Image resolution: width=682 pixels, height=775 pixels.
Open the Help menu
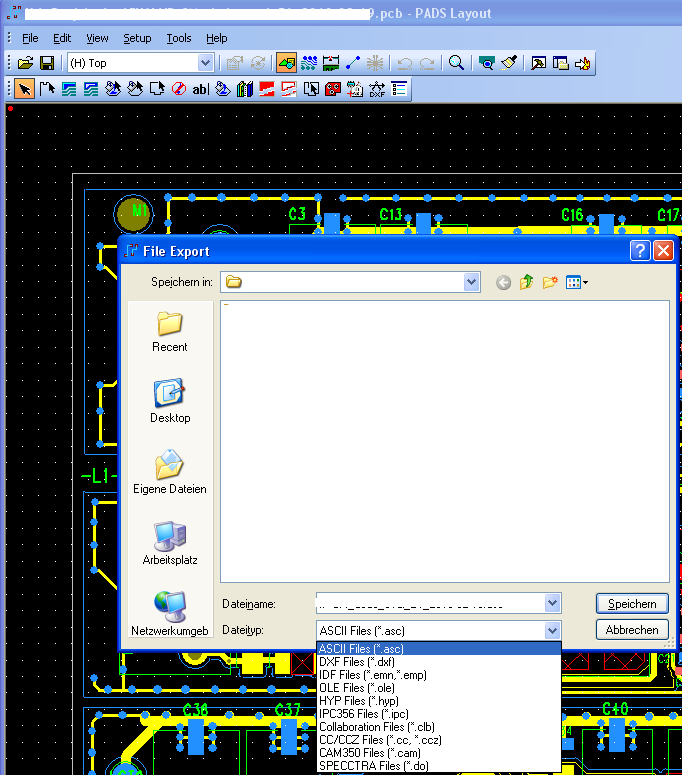coord(216,38)
